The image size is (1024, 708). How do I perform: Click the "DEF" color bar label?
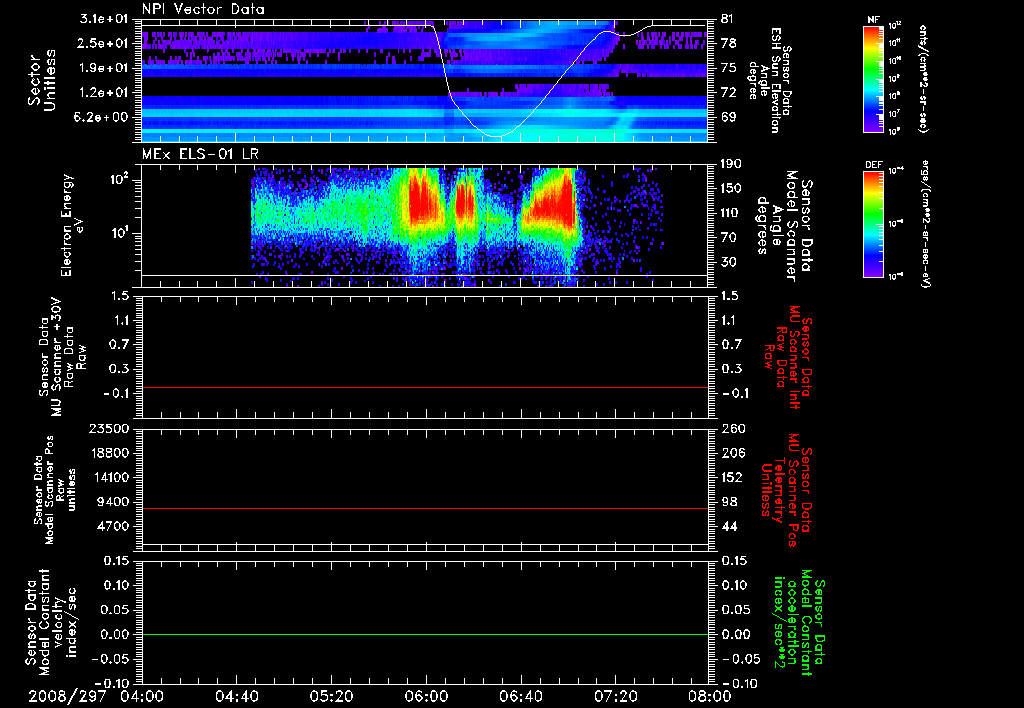874,165
